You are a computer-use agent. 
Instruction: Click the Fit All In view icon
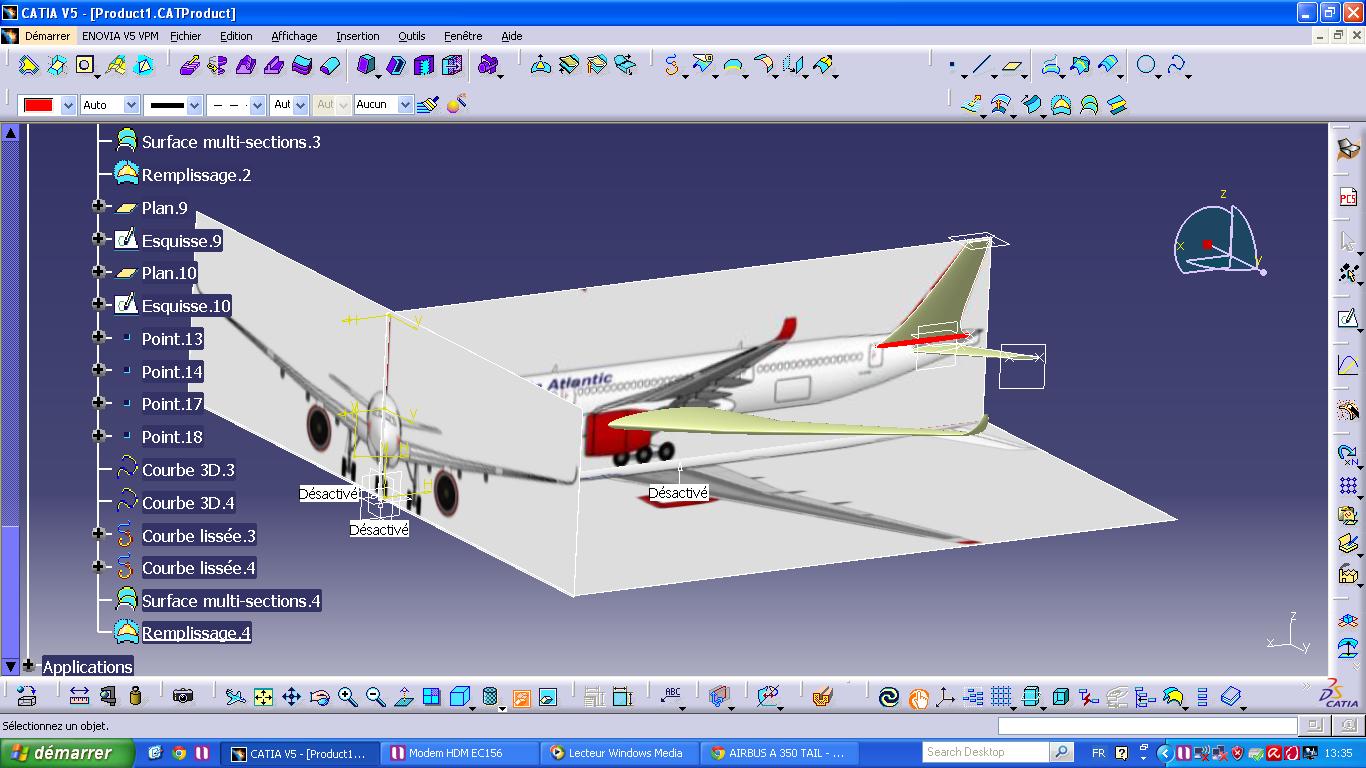pos(263,697)
